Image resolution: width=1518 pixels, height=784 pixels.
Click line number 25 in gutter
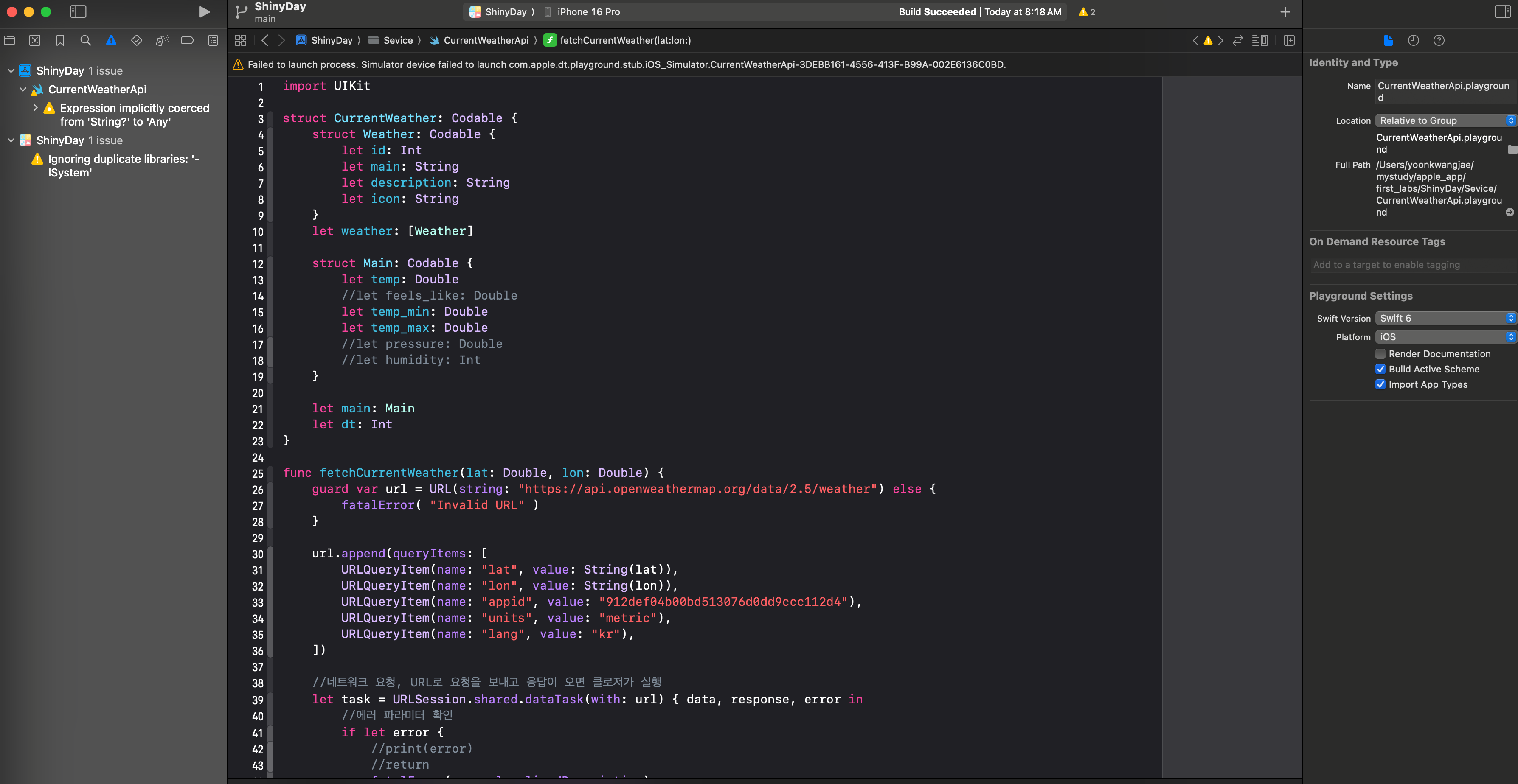tap(258, 473)
